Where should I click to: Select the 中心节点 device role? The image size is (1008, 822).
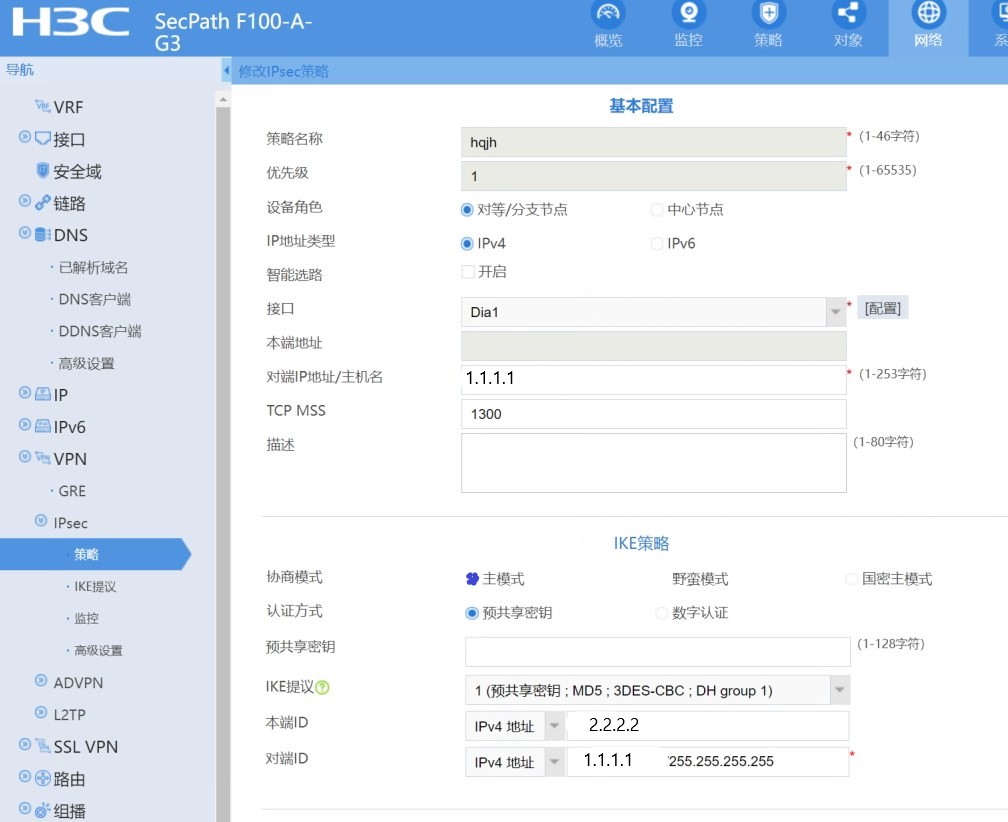tap(657, 210)
